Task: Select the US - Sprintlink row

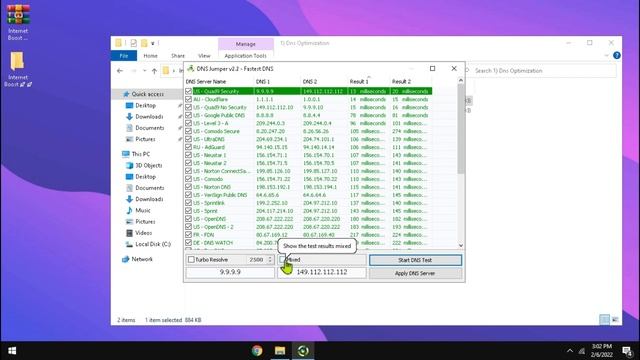Action: [309, 203]
